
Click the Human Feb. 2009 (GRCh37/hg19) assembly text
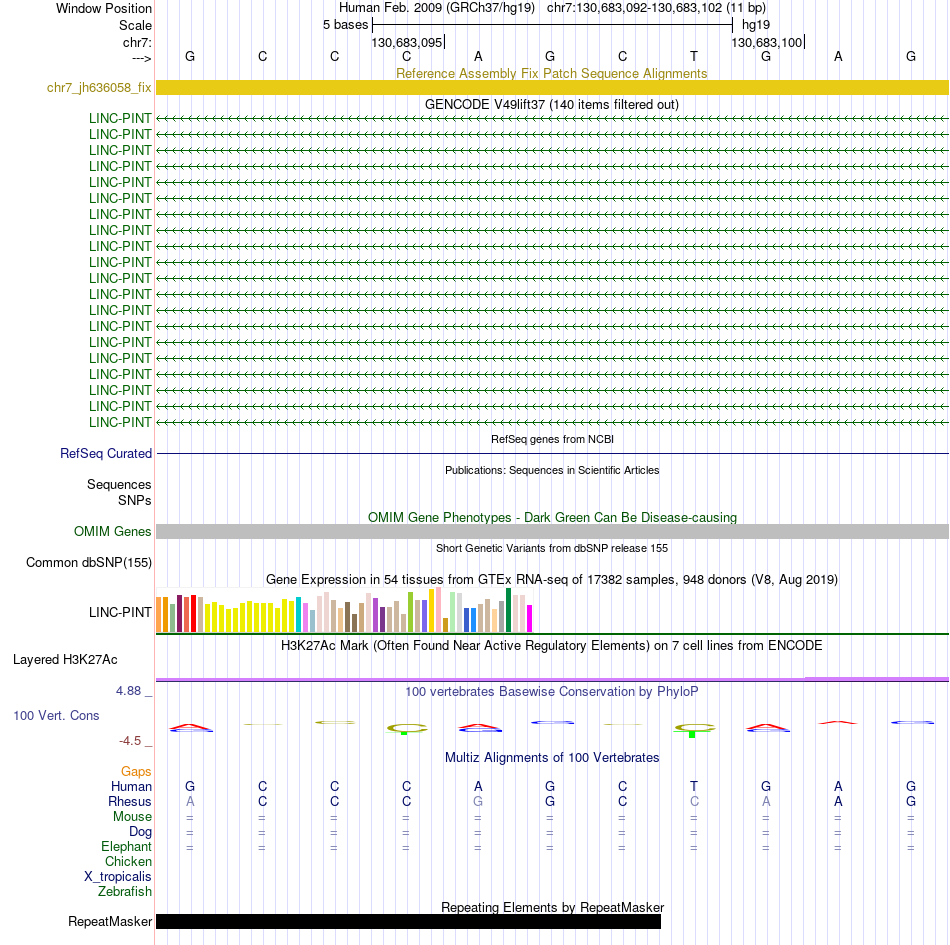(x=437, y=8)
